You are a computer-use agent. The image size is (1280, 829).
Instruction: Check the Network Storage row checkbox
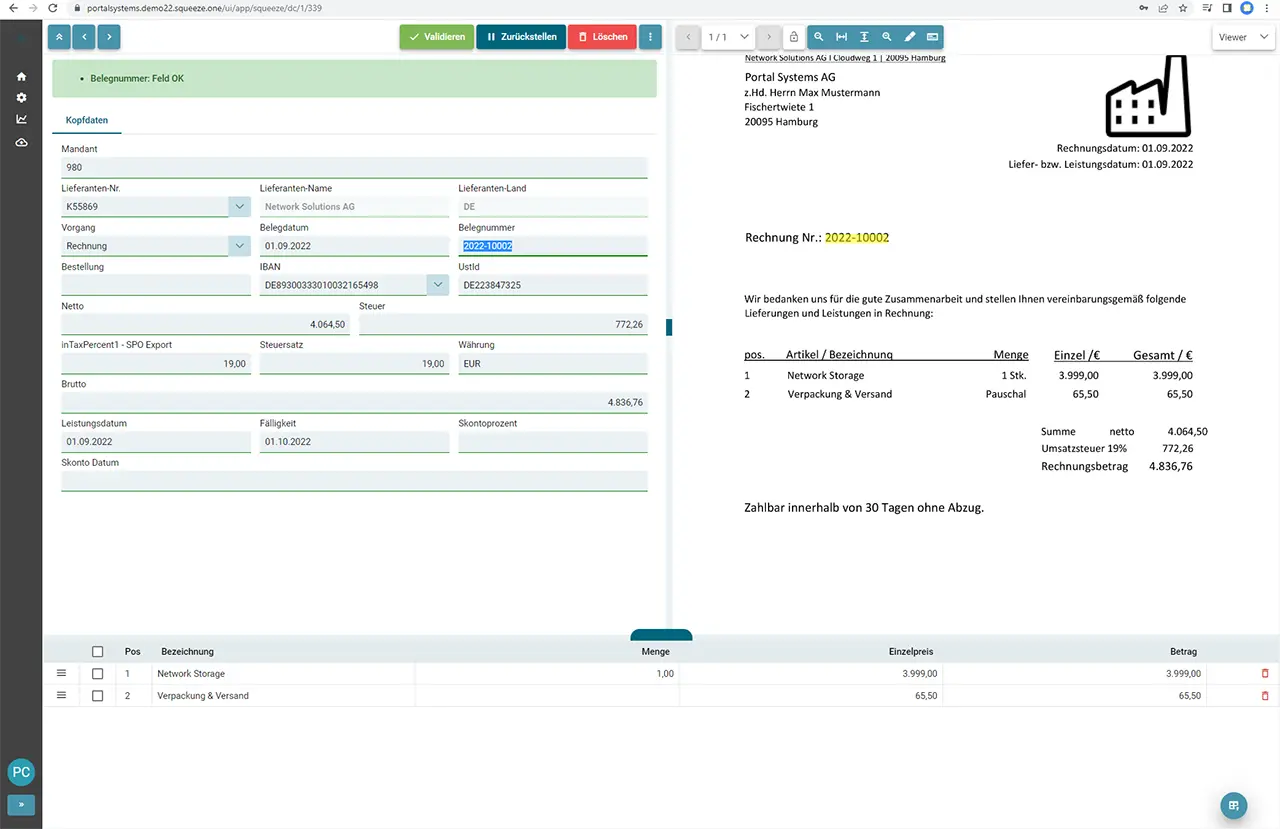click(x=97, y=674)
